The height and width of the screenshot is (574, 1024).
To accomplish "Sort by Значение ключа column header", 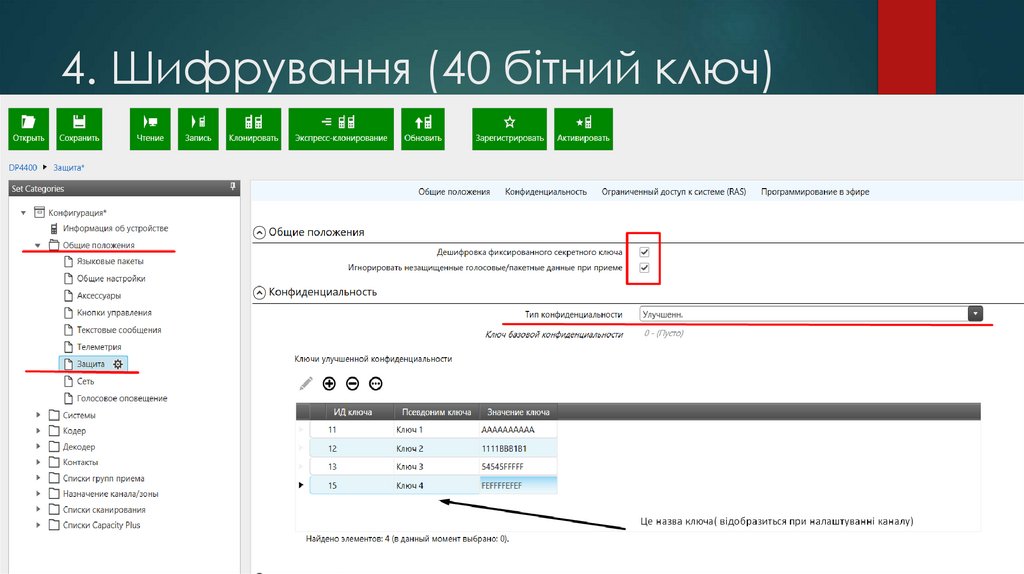I will pos(519,412).
